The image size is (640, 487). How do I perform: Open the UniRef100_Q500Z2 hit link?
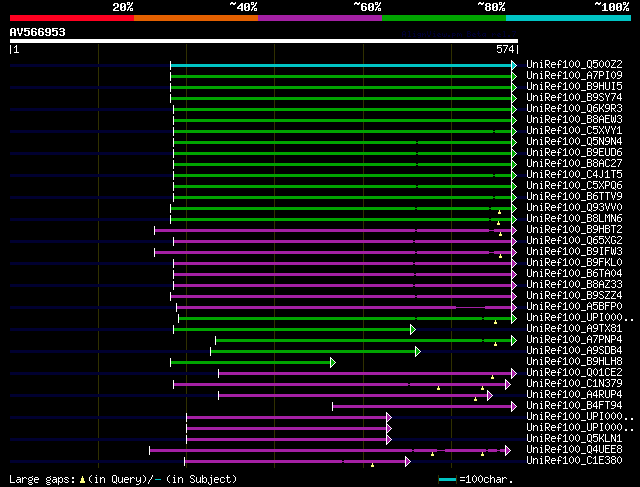click(574, 65)
